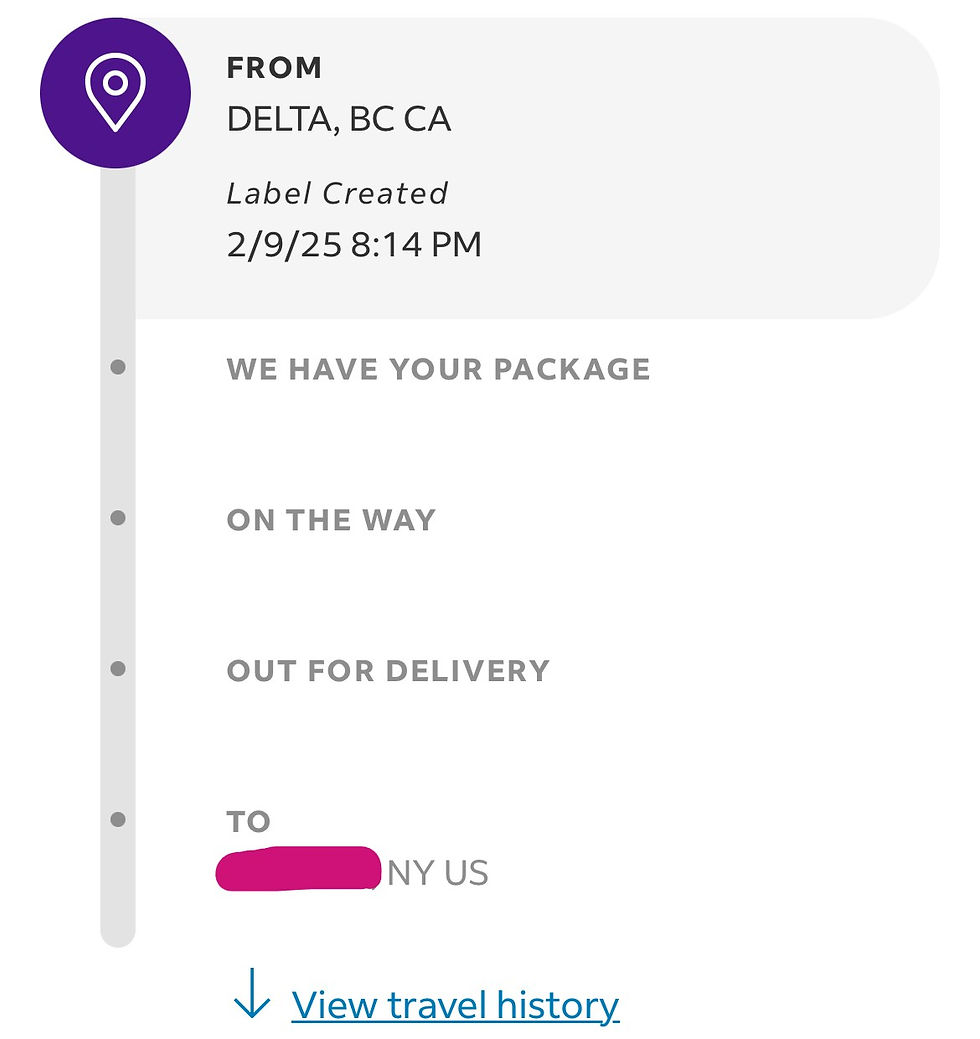Click the Label Created status text
Image resolution: width=980 pixels, height=1039 pixels.
337,193
